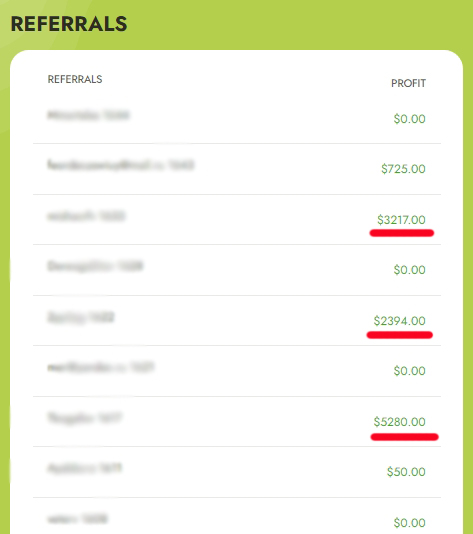The height and width of the screenshot is (534, 473).
Task: Open the $0.00 profit entry below the $50.00 row
Action: coord(409,523)
